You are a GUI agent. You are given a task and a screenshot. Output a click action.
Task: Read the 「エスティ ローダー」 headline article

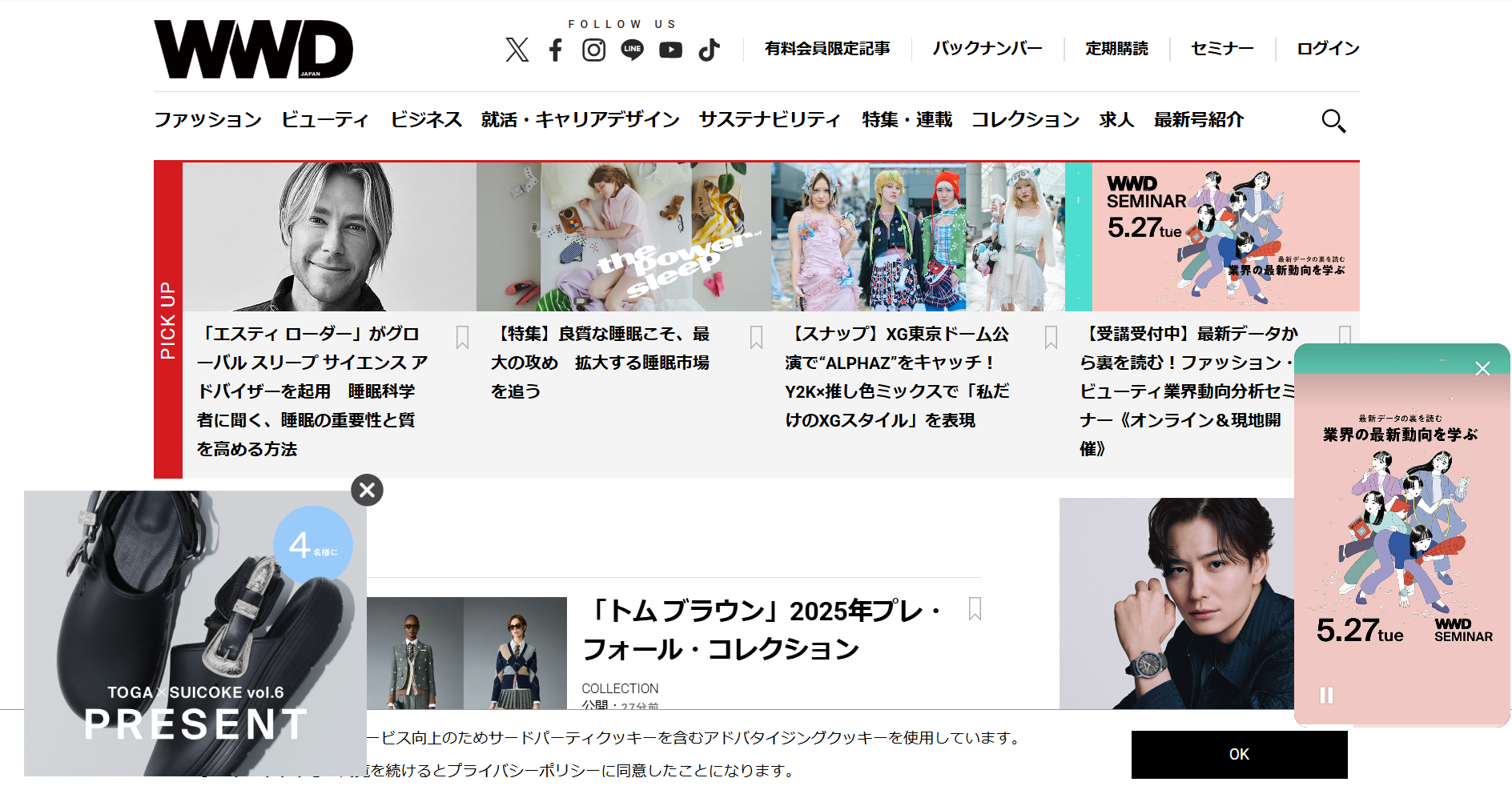pos(314,391)
